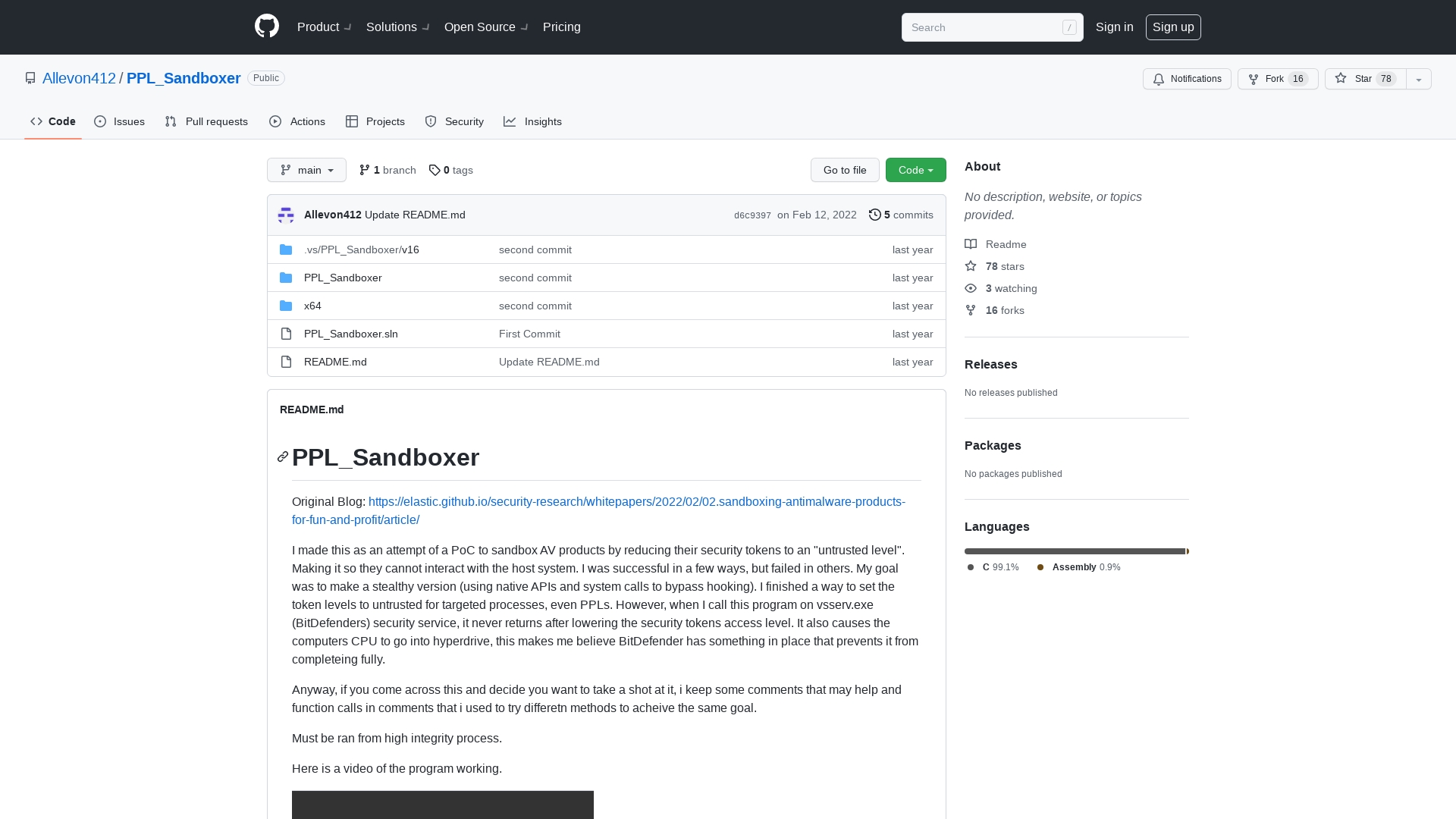Click the Go to file button
The height and width of the screenshot is (819, 1456).
point(845,170)
